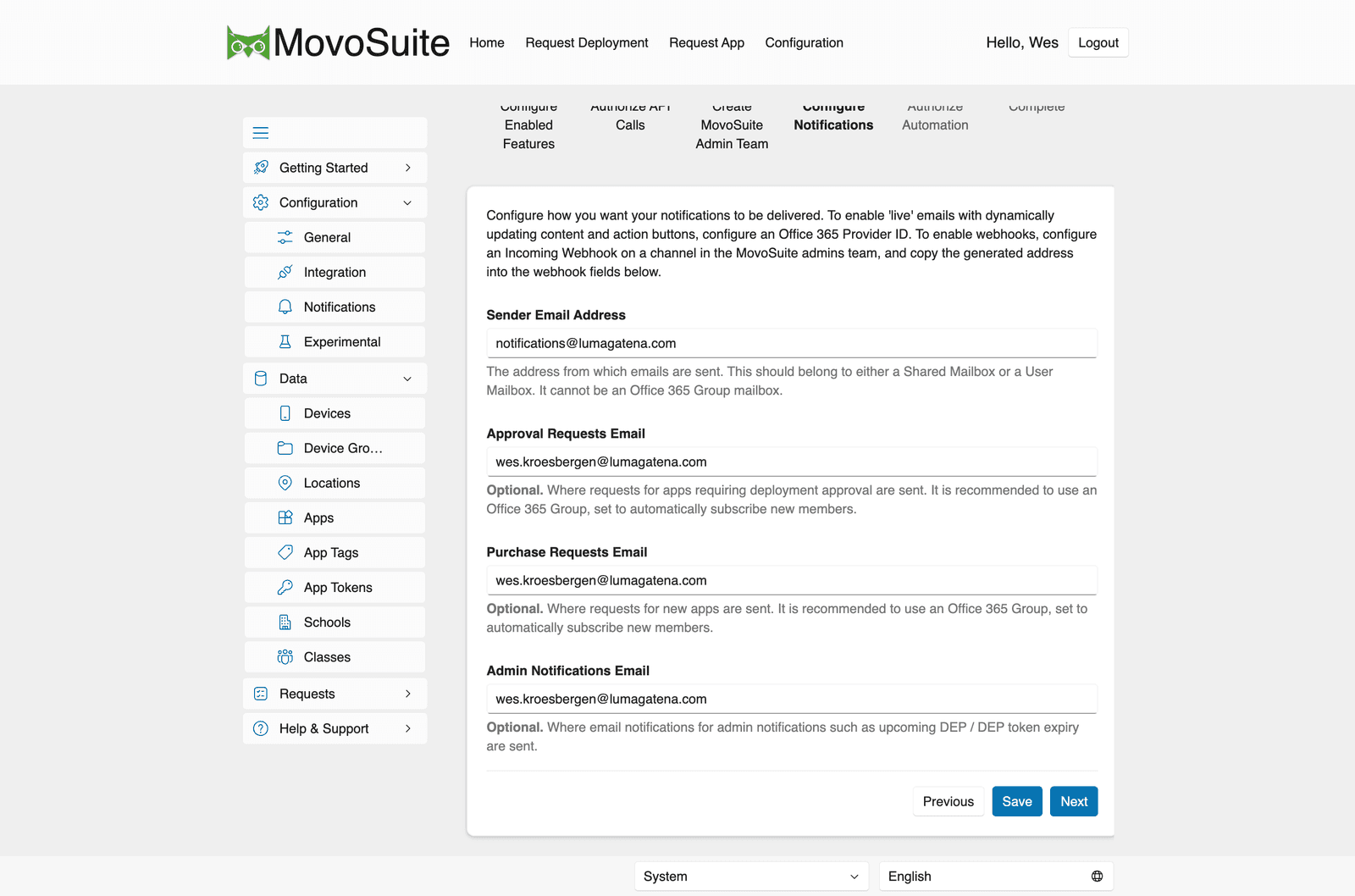
Task: Click the General sliders icon
Action: pyautogui.click(x=285, y=237)
